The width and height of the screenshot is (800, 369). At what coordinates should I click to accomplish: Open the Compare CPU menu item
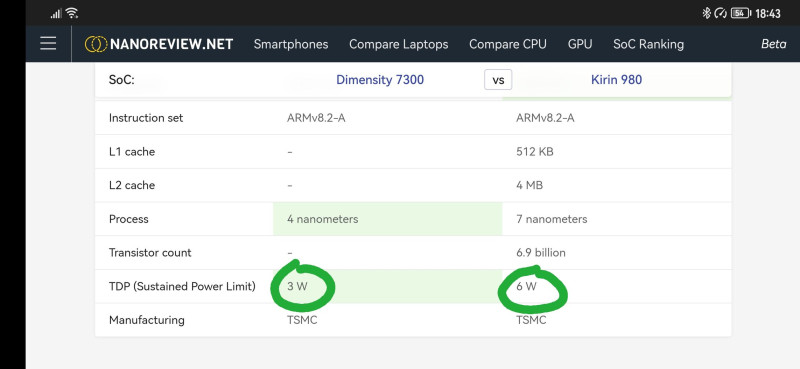508,44
